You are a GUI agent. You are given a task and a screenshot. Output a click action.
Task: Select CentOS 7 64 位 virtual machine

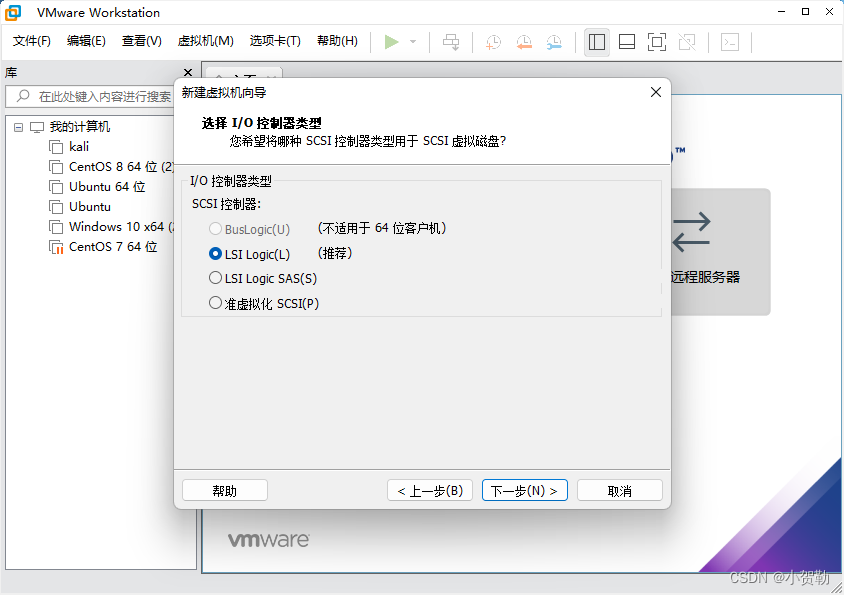click(x=113, y=247)
